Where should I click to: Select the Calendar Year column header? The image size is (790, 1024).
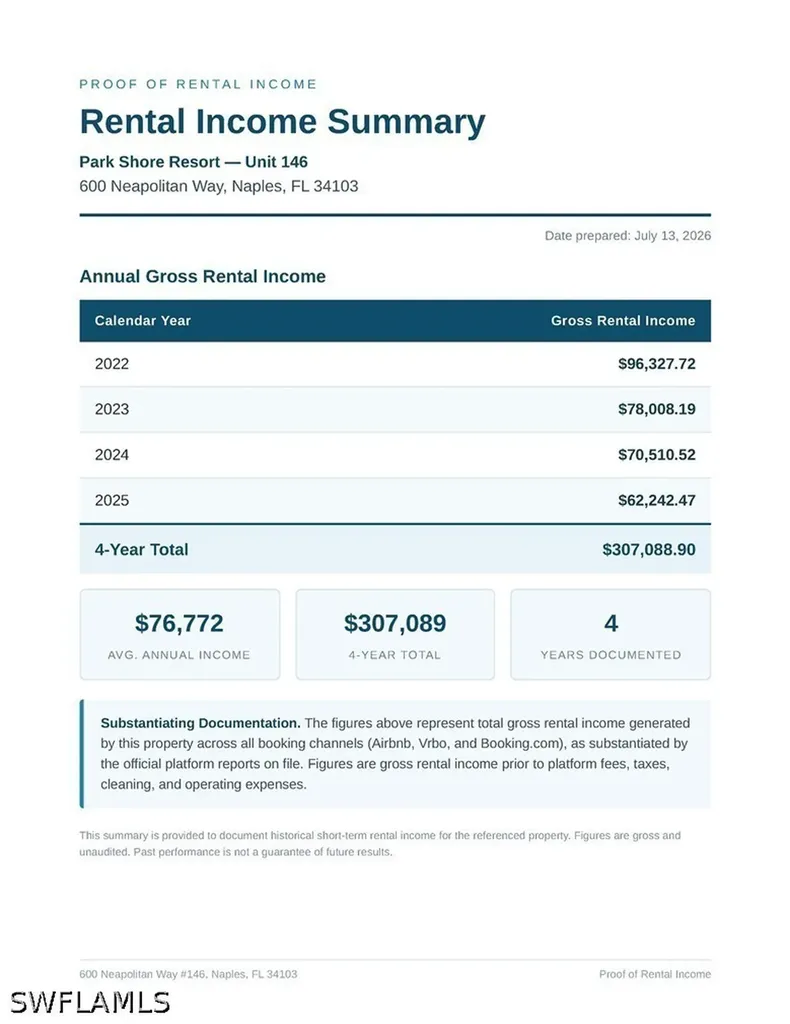(142, 321)
